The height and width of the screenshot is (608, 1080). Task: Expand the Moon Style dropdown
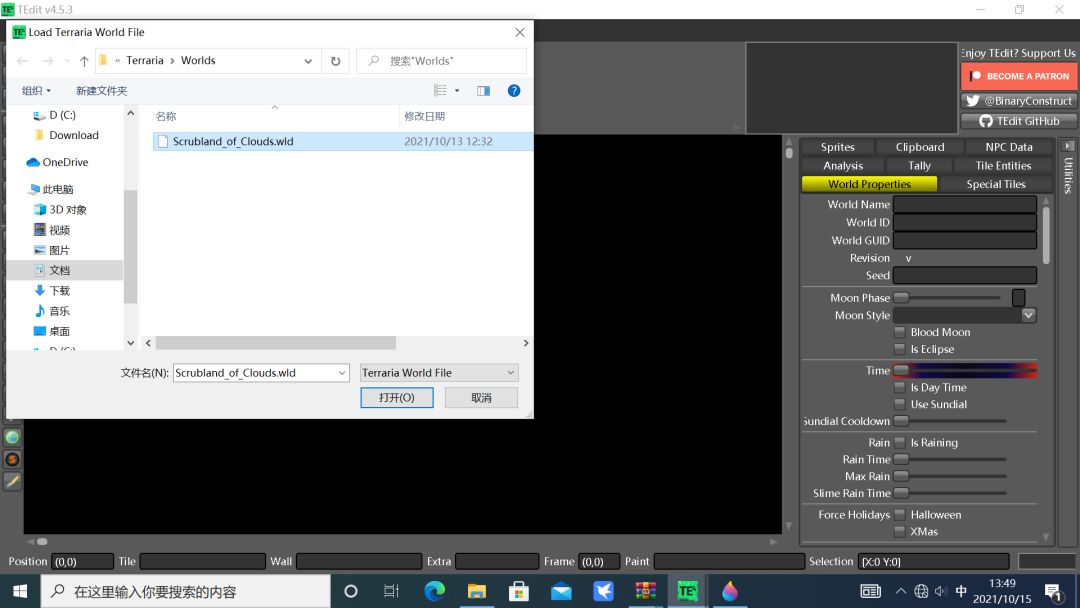coord(1029,315)
